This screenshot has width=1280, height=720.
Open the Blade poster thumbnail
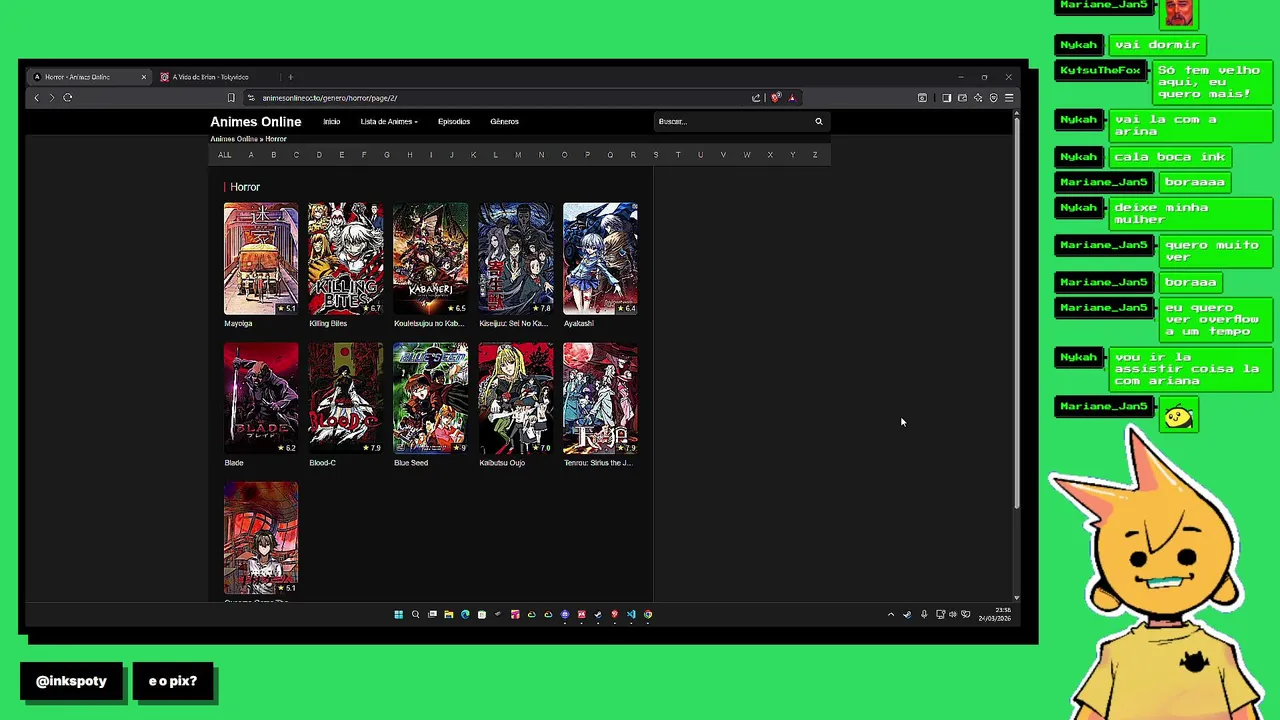pos(261,398)
